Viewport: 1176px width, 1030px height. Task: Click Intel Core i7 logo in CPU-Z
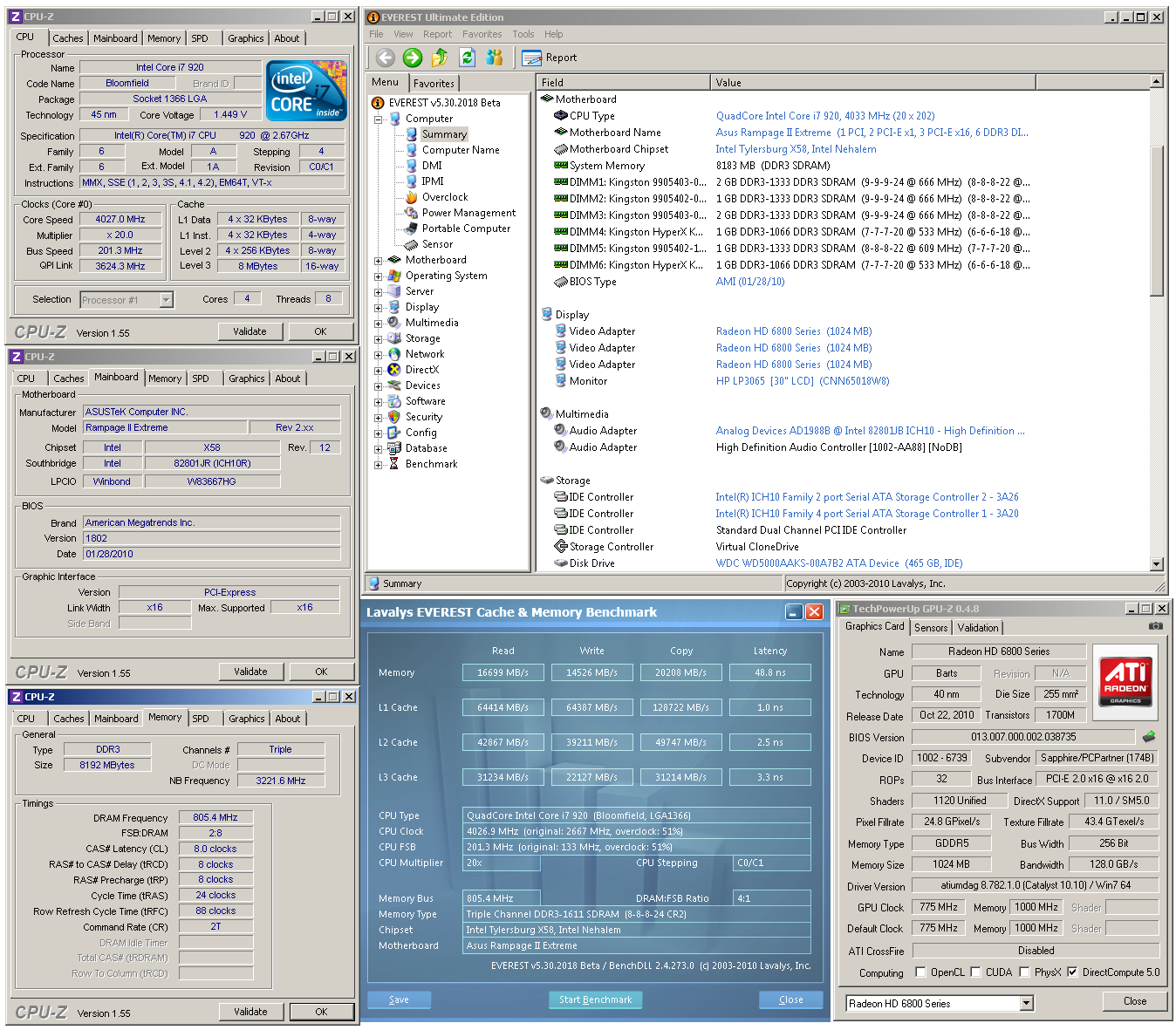point(306,91)
